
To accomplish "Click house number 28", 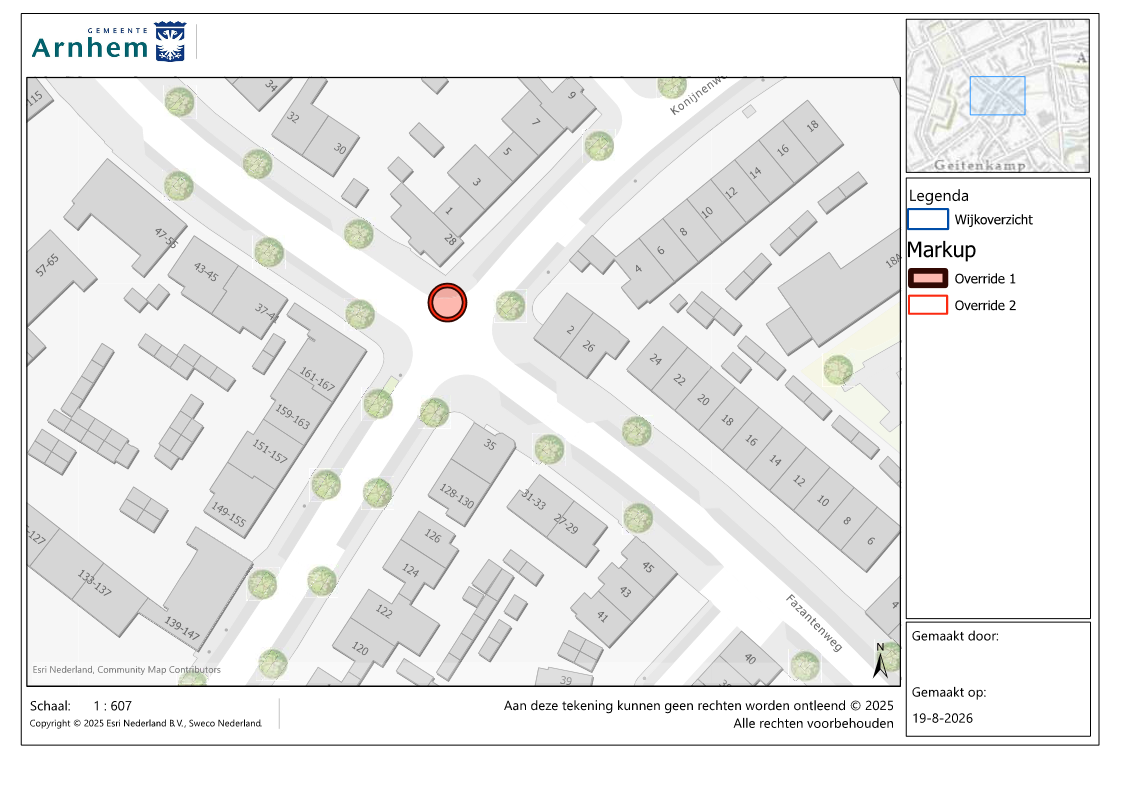I will pos(450,240).
